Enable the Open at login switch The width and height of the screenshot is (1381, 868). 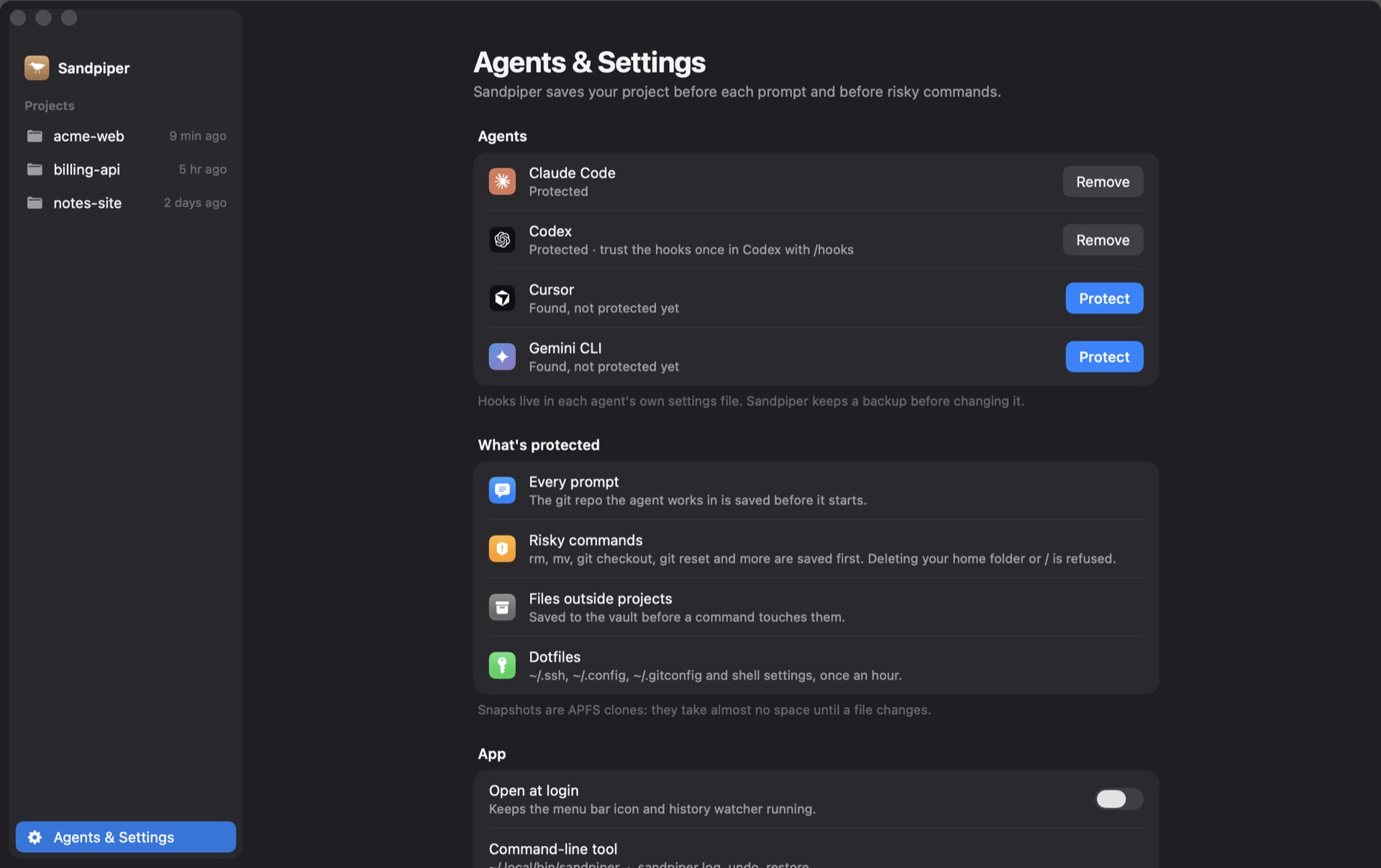1118,799
